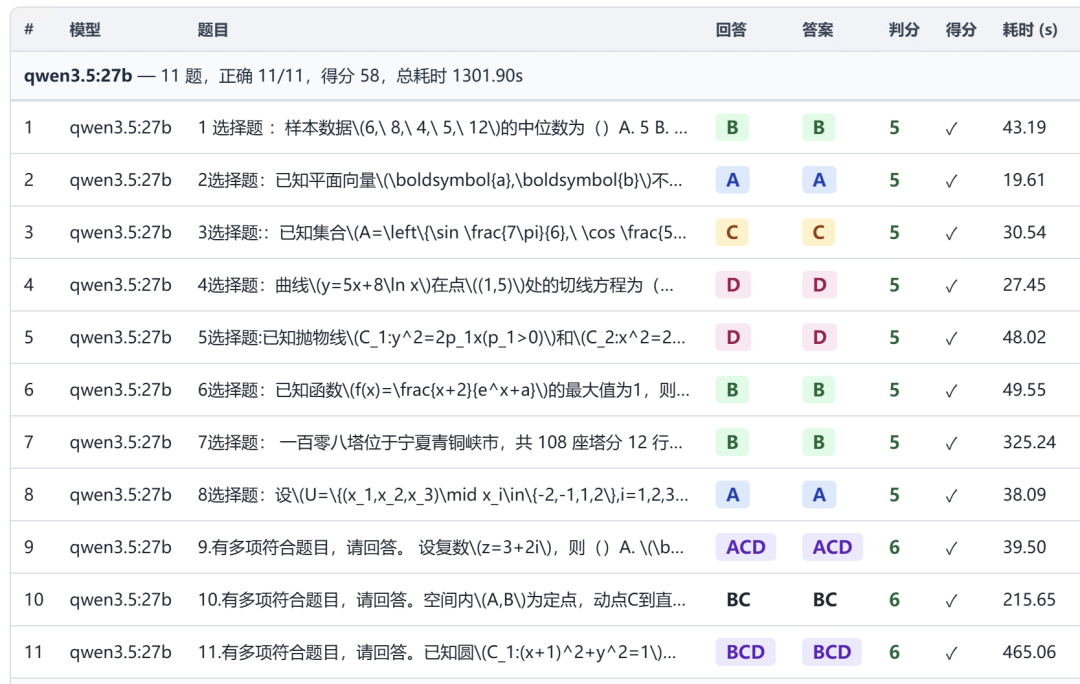Click the purple ACD badge in row 9's 回答 column
This screenshot has width=1080, height=684.
point(745,547)
